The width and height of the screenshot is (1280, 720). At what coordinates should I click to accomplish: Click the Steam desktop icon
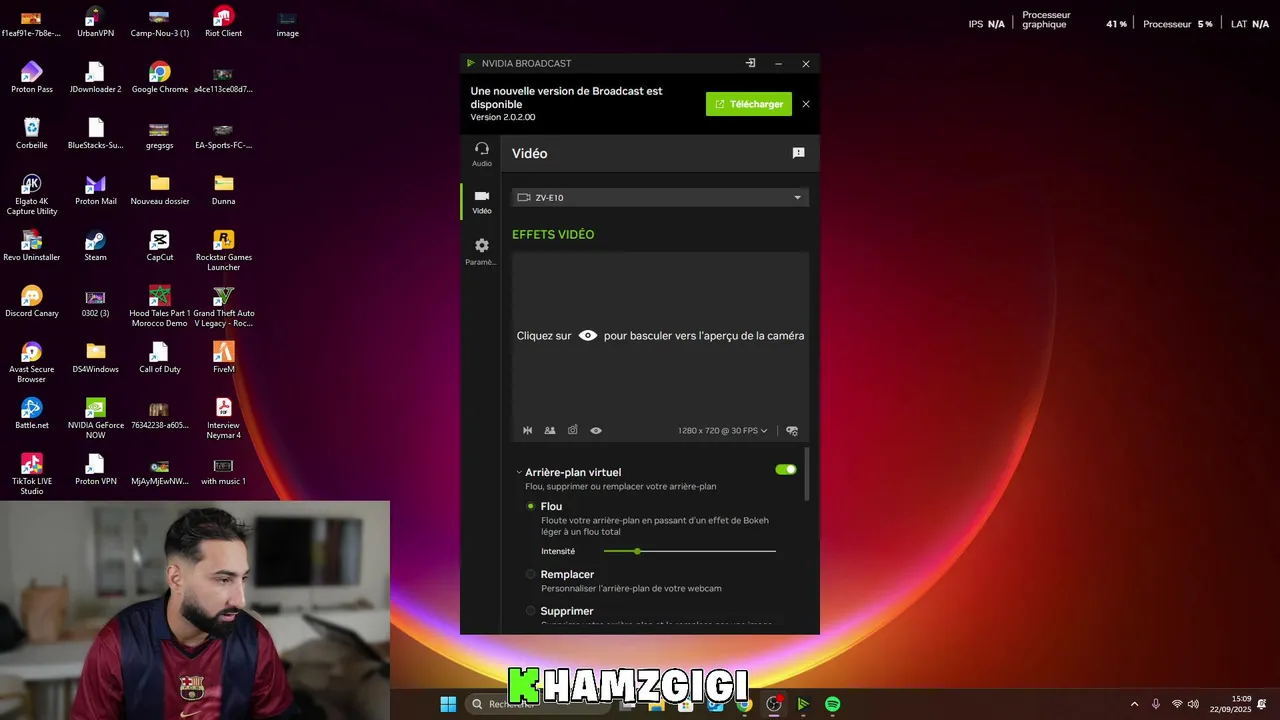[96, 246]
